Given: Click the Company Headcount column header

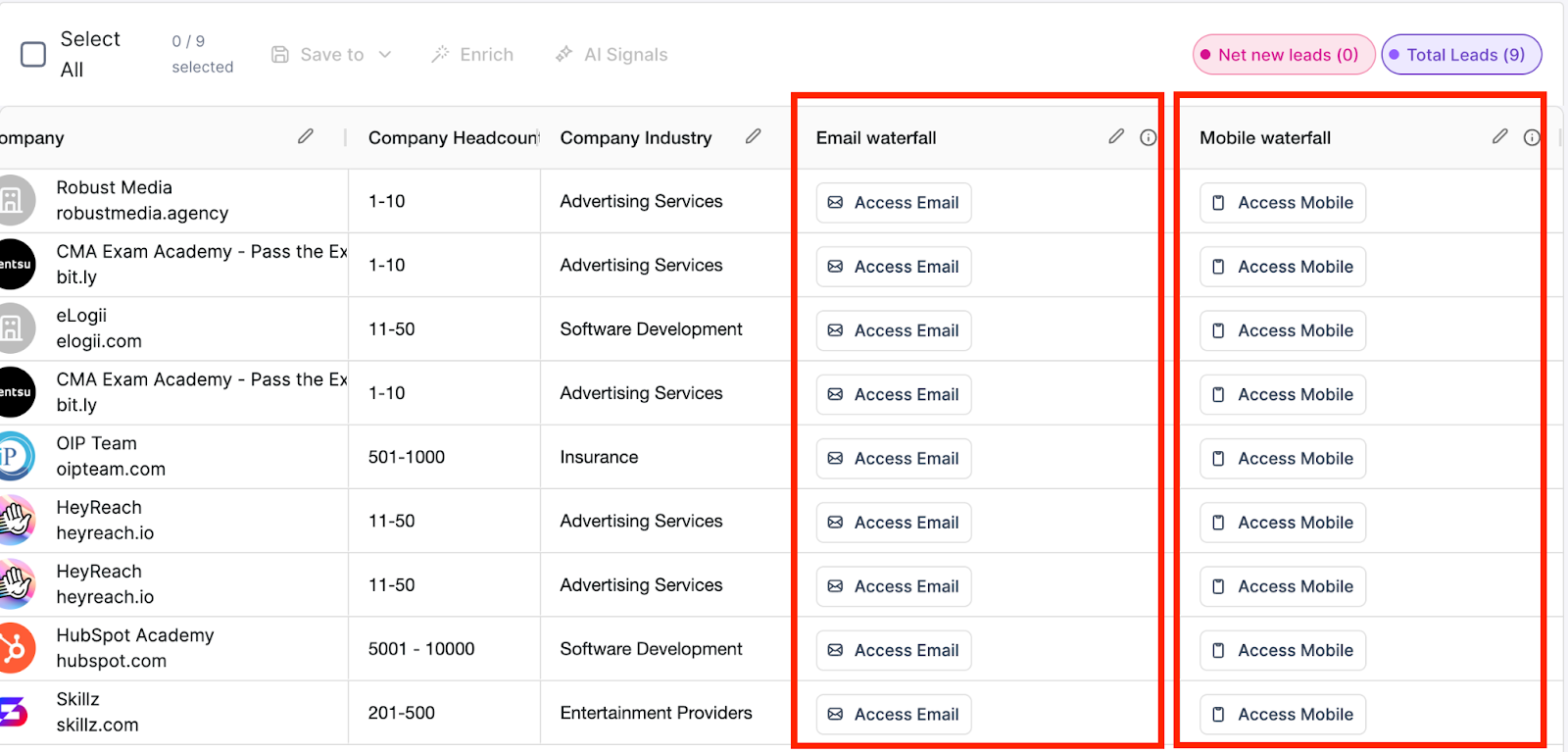Looking at the screenshot, I should pyautogui.click(x=454, y=138).
